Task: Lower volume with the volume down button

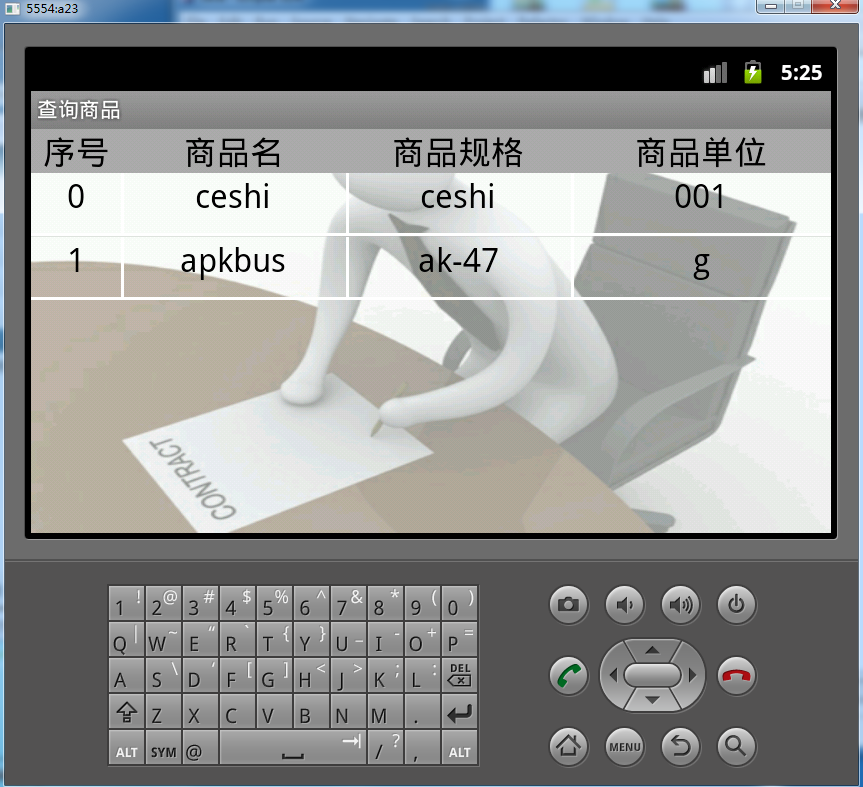Action: coord(625,605)
